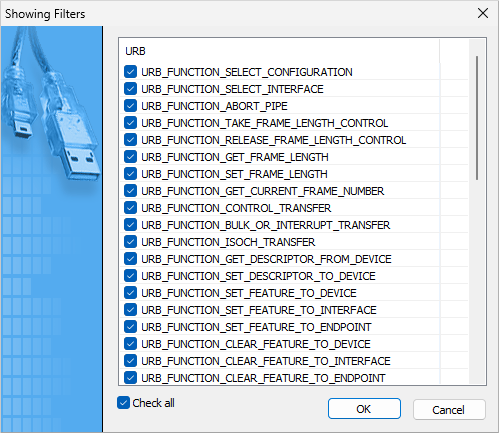499x433 pixels.
Task: Uncheck URB_FUNCTION_SET_DESCRIPTOR_TO_DEVICE checkbox
Action: [130, 276]
